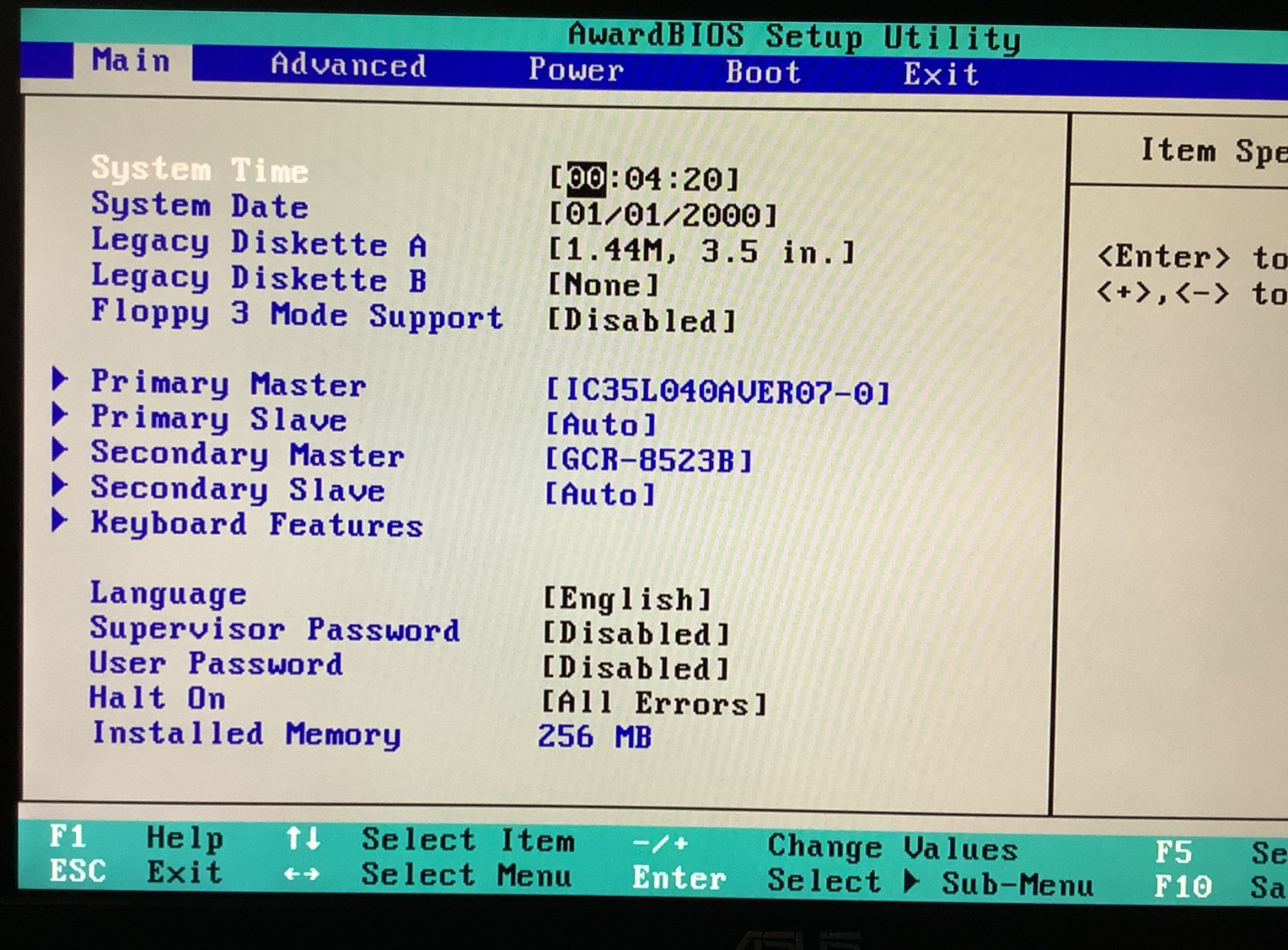The height and width of the screenshot is (950, 1288).
Task: Switch to the Advanced tab
Action: coord(348,65)
